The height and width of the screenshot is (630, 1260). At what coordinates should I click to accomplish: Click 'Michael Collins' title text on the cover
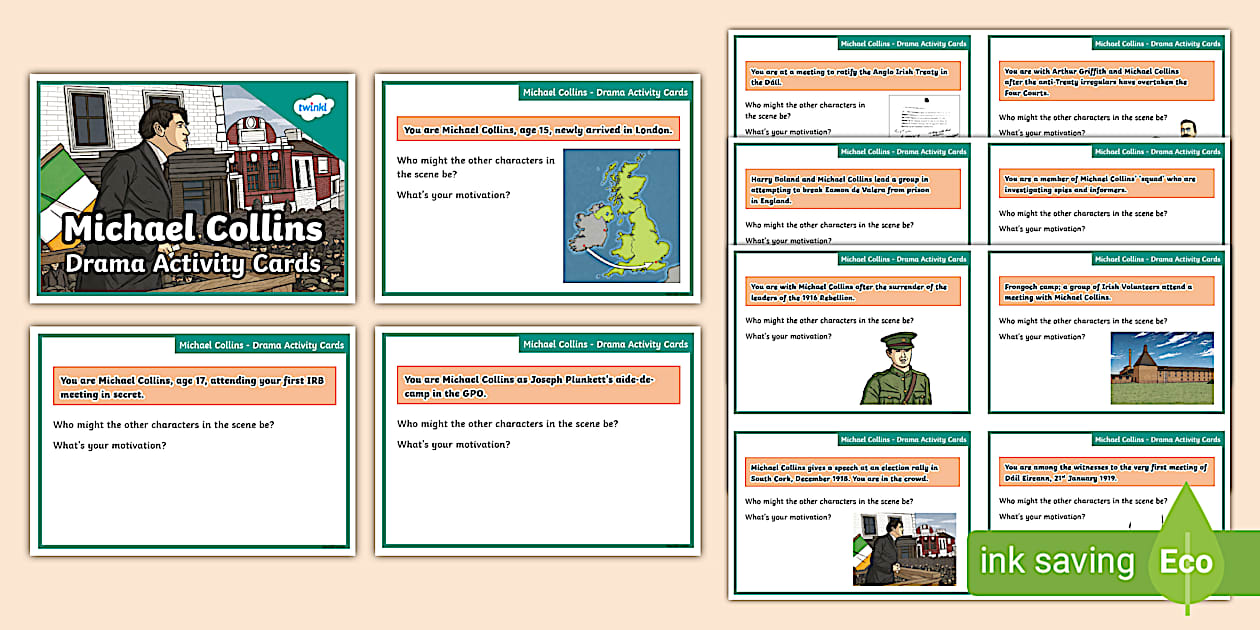[x=193, y=228]
